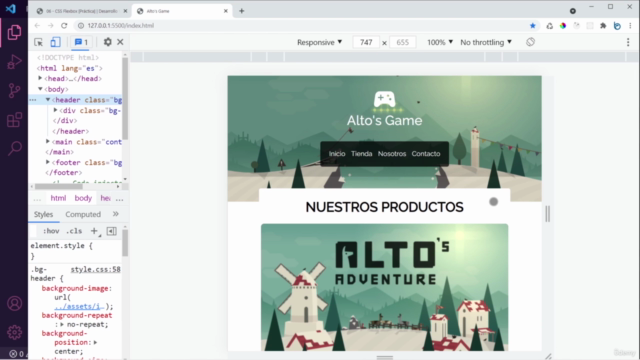Toggle .cls class editor

pyautogui.click(x=74, y=231)
